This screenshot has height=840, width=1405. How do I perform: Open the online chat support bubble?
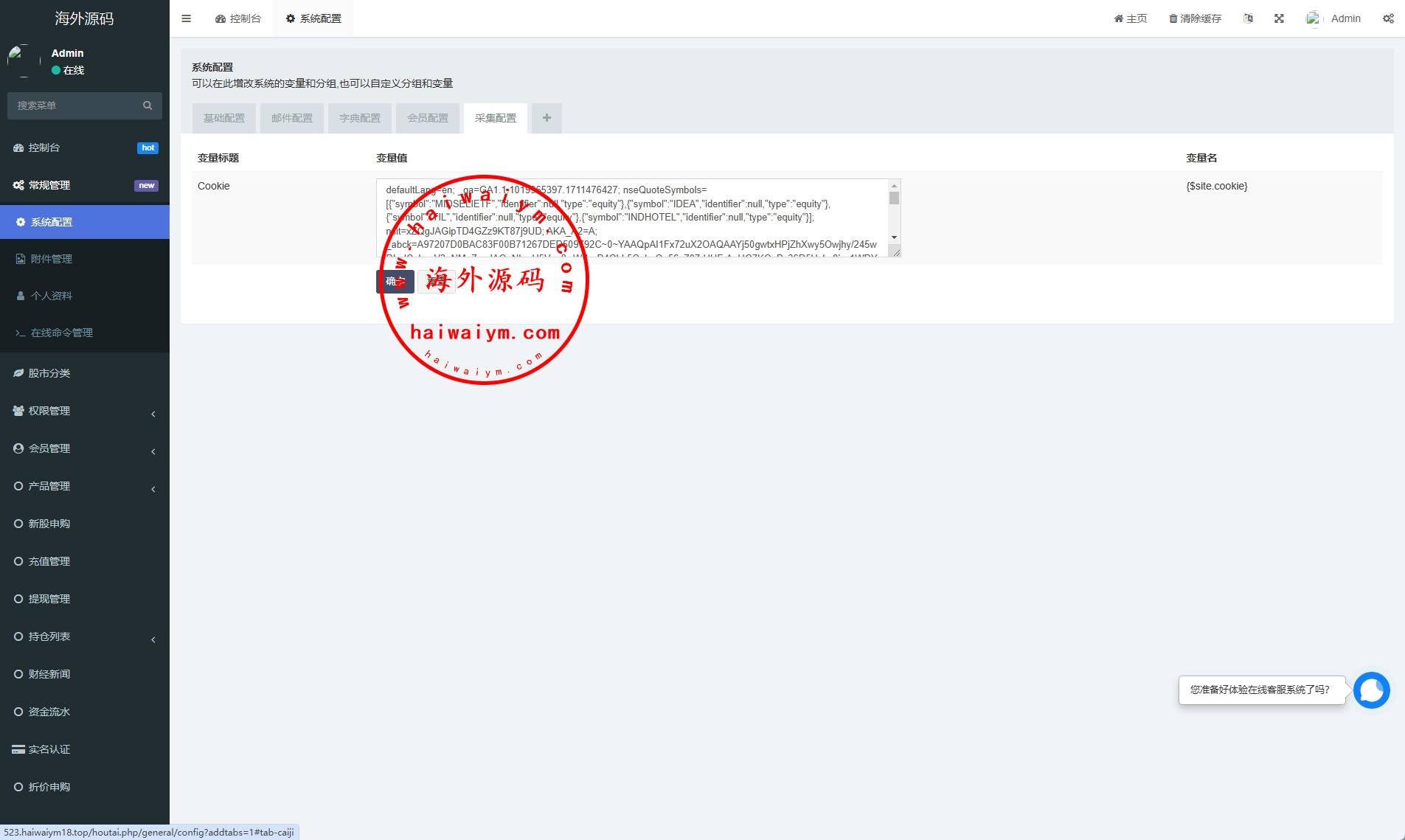tap(1371, 690)
